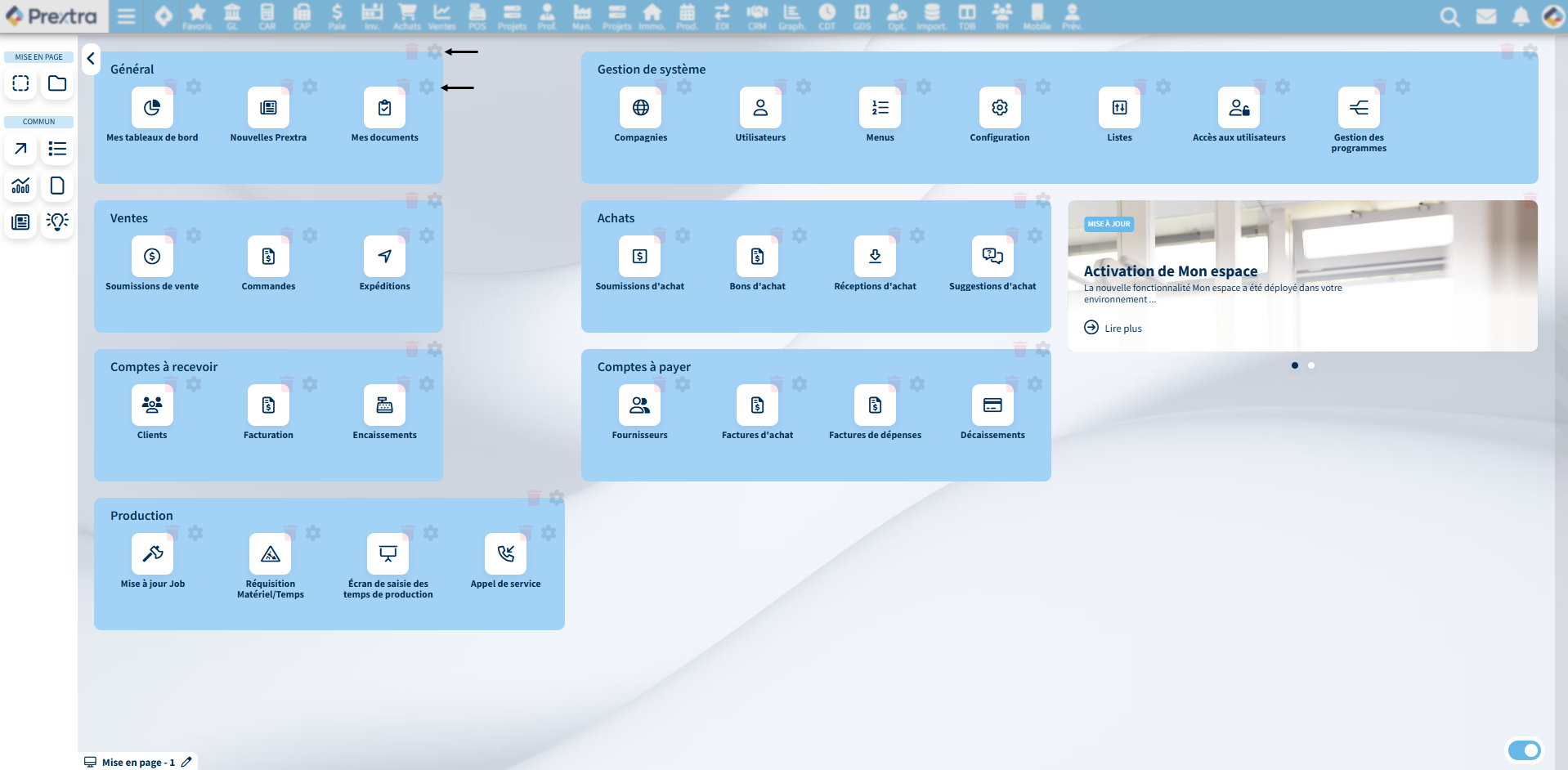Open the CRM module in top bar
Screen dimensions: 1568x770
point(757,16)
